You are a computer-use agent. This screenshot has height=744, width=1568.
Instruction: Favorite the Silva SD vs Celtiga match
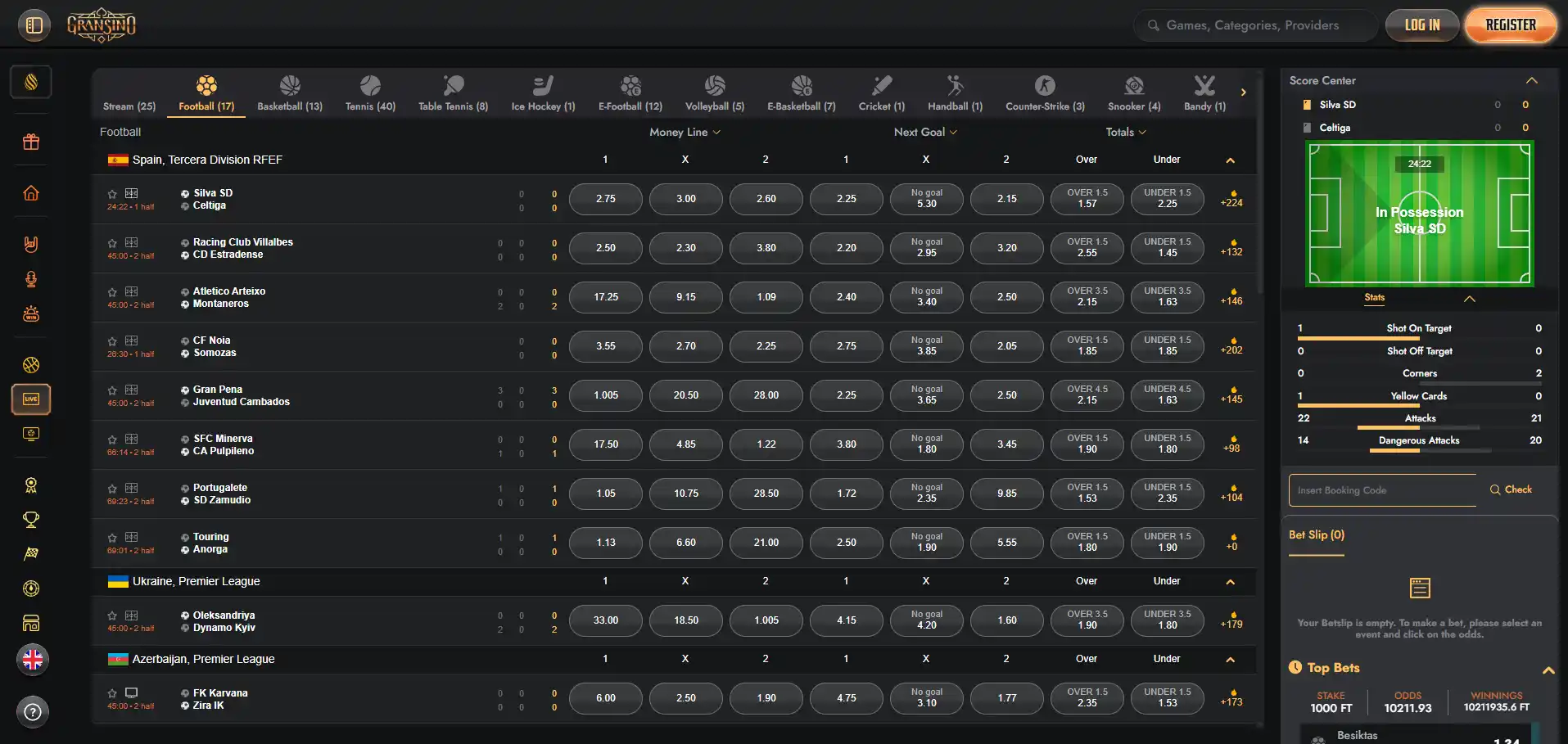(112, 194)
